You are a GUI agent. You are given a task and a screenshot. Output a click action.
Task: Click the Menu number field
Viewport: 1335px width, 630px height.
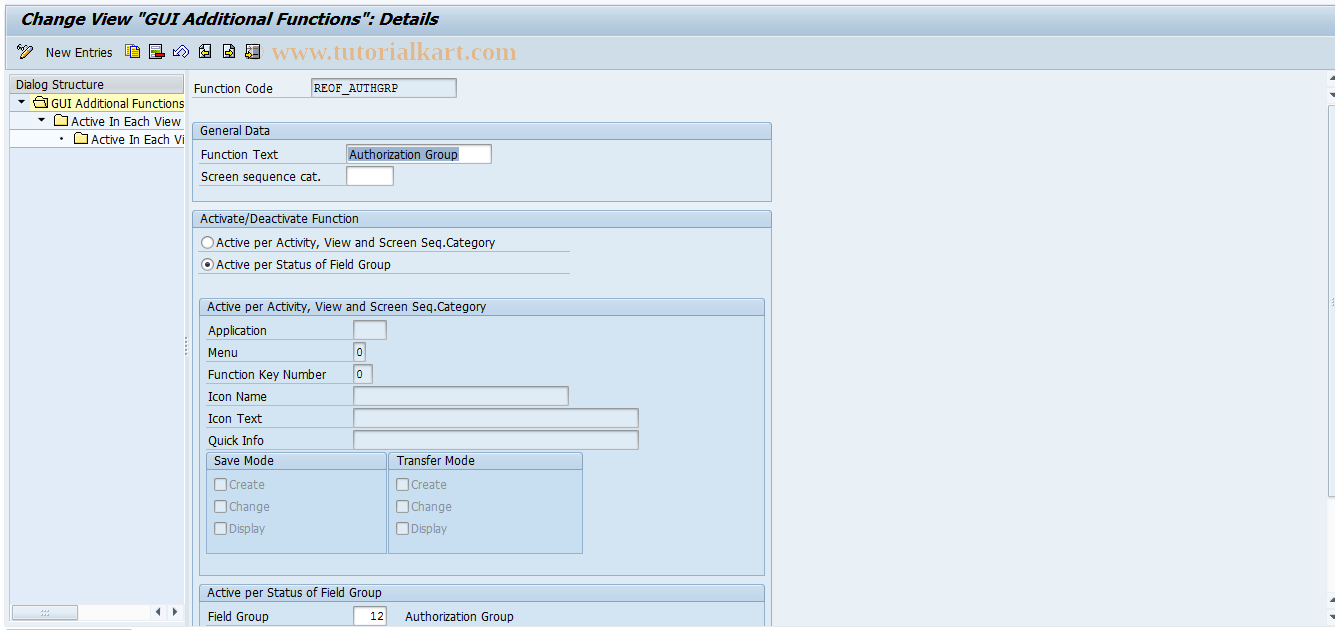coord(360,352)
